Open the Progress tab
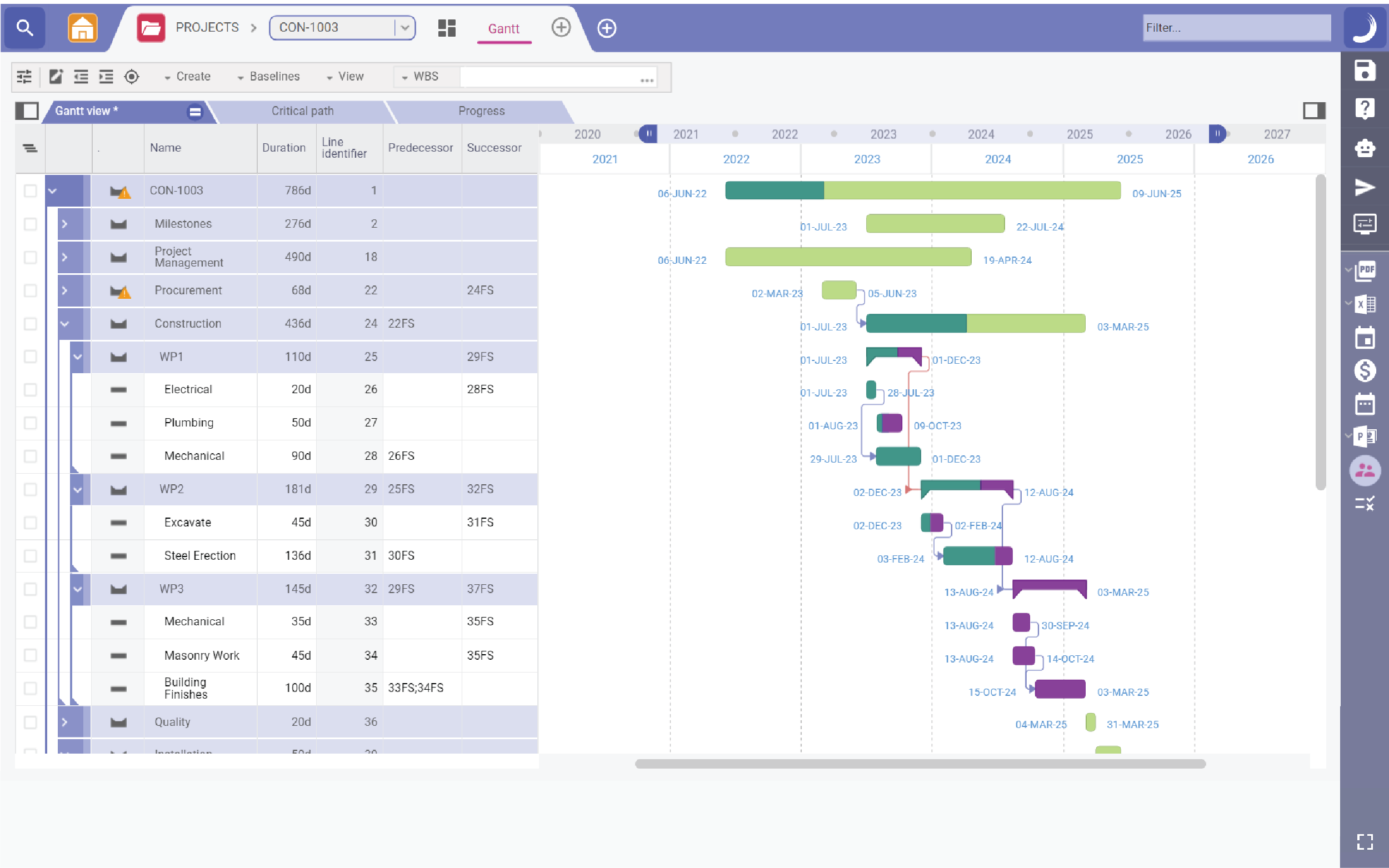The width and height of the screenshot is (1389, 868). [481, 111]
